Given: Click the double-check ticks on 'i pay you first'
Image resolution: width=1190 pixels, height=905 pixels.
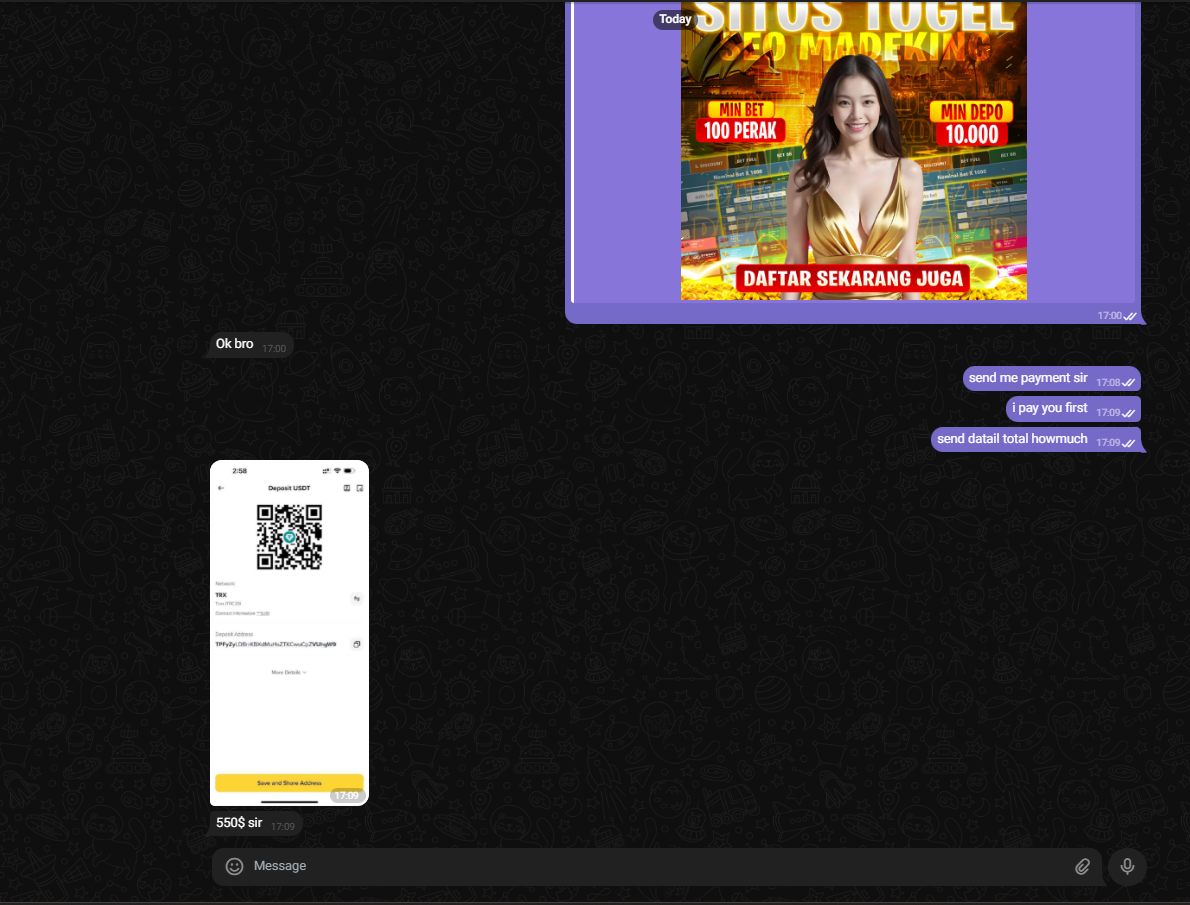Looking at the screenshot, I should pos(1130,412).
